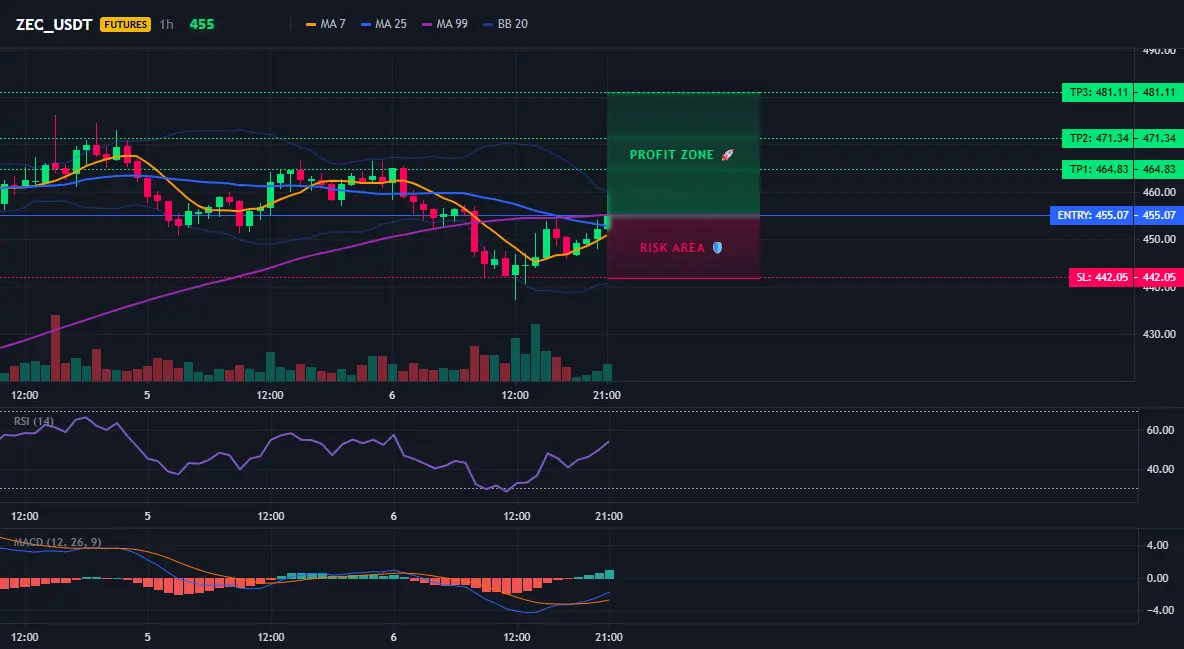Screen dimensions: 1184x649
Task: Click the RISK AREA text
Action: tap(672, 248)
